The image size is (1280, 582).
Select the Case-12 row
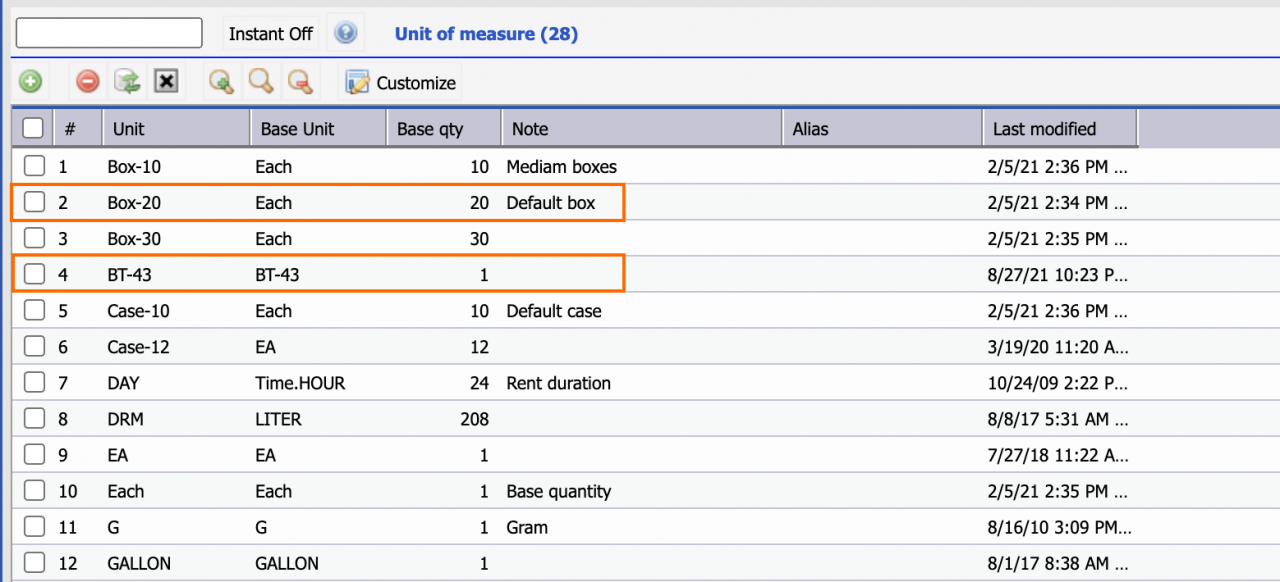coord(640,347)
